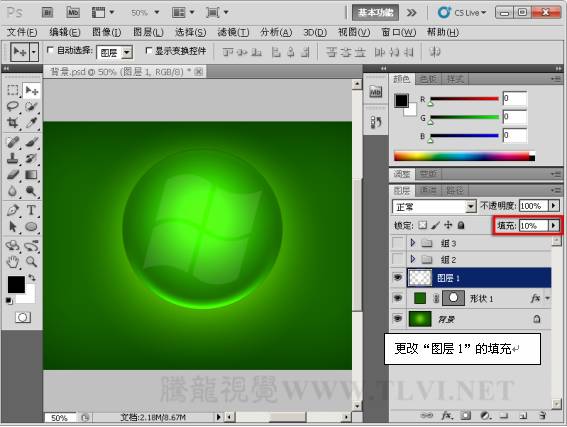Switch to the 色板 tab

(x=428, y=78)
